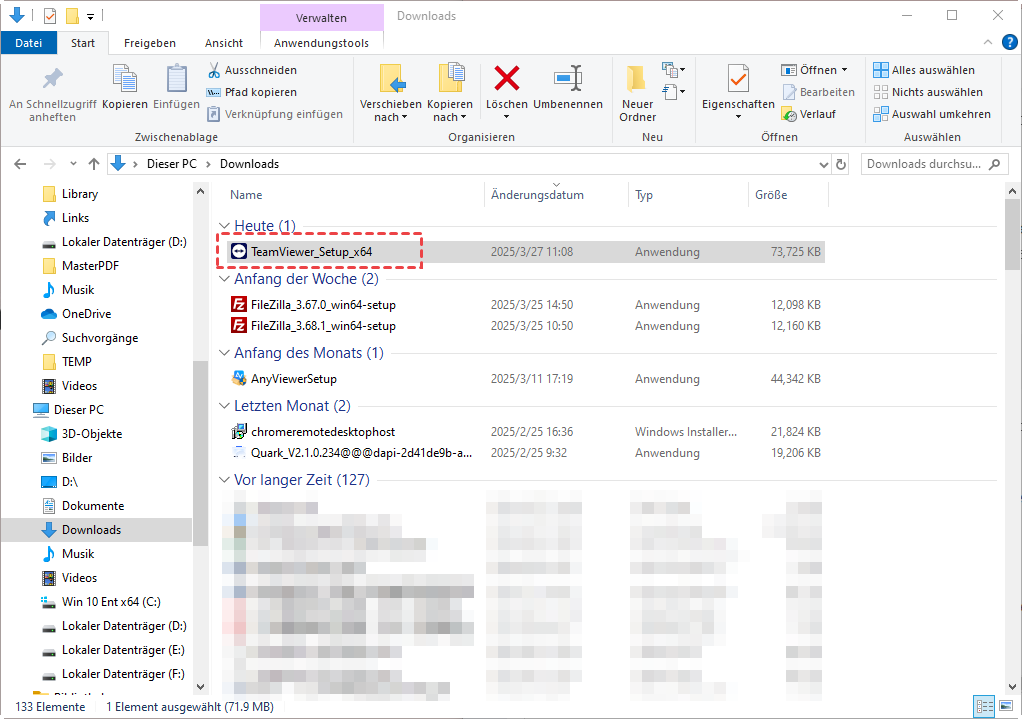Select the FileZilla_3.68.1_win64-setup file
The height and width of the screenshot is (719, 1022).
[x=323, y=326]
